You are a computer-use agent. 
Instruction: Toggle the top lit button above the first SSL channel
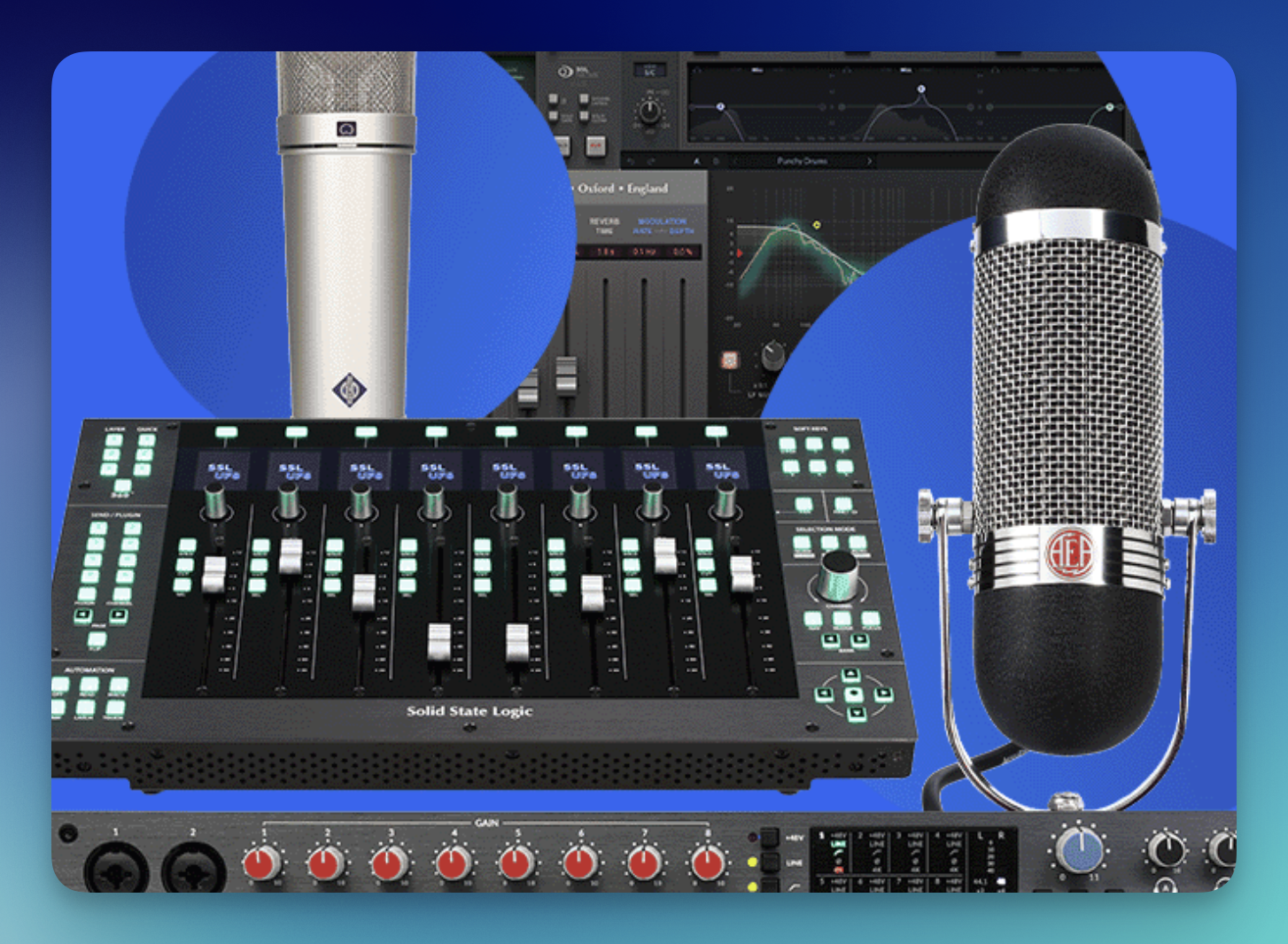click(226, 433)
